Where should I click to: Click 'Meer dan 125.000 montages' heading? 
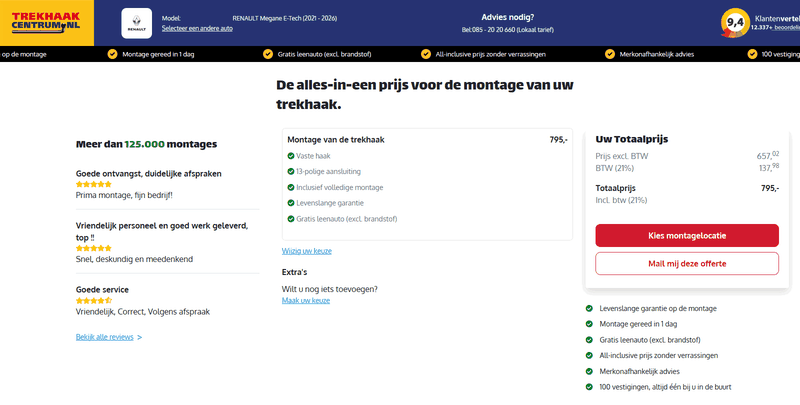tap(146, 144)
